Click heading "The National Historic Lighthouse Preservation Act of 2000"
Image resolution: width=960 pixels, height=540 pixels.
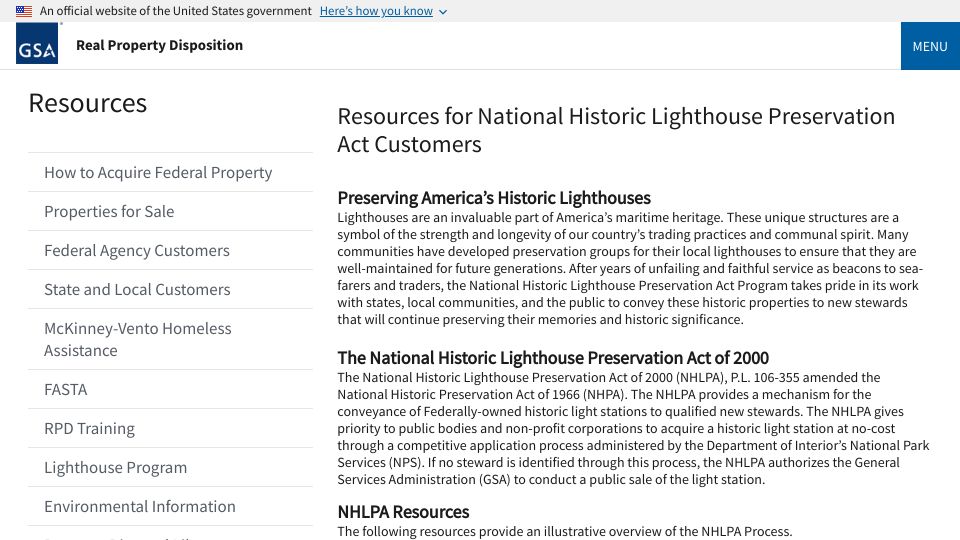(553, 358)
